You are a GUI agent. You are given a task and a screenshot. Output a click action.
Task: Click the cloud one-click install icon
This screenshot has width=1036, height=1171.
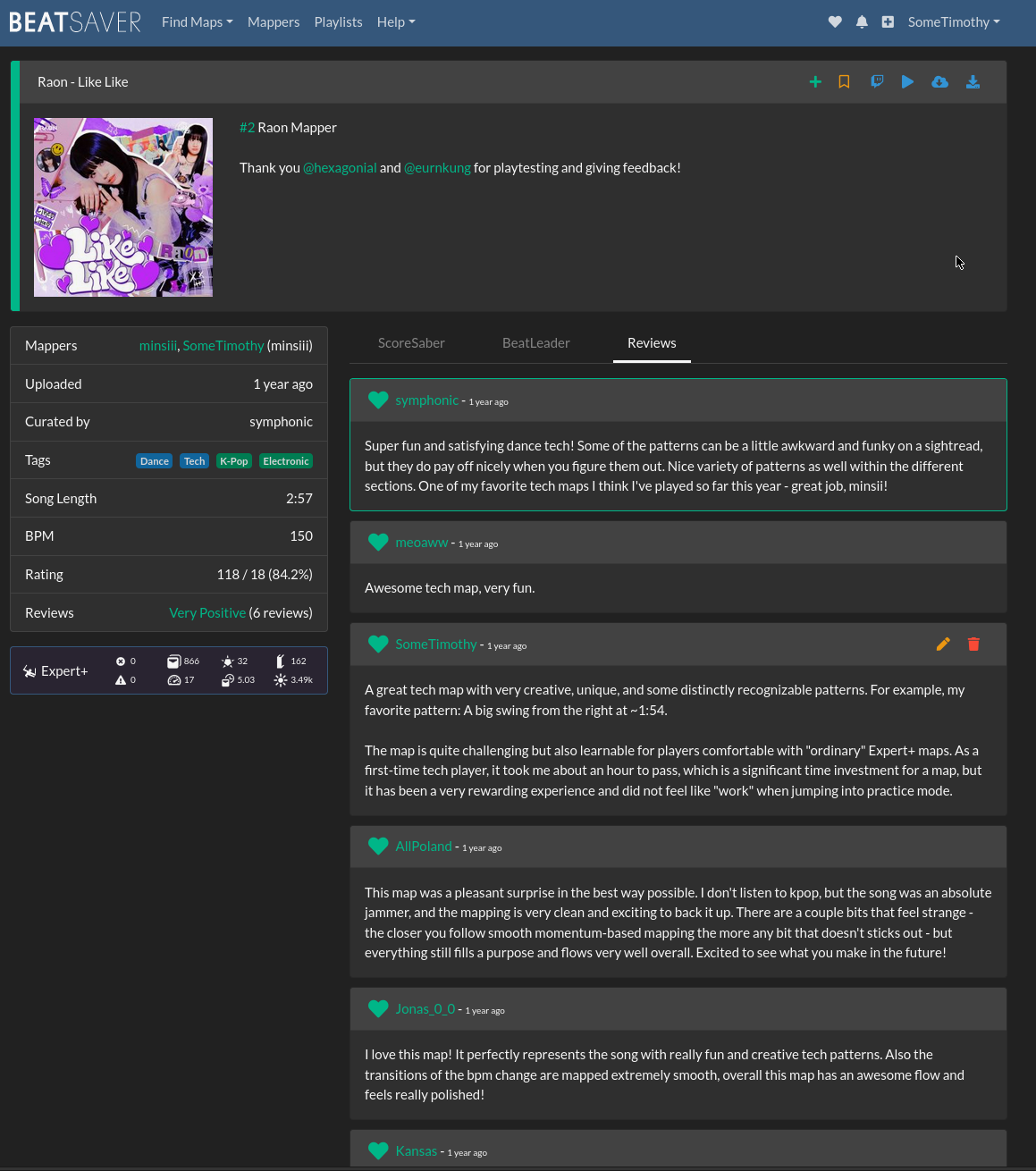click(x=939, y=82)
